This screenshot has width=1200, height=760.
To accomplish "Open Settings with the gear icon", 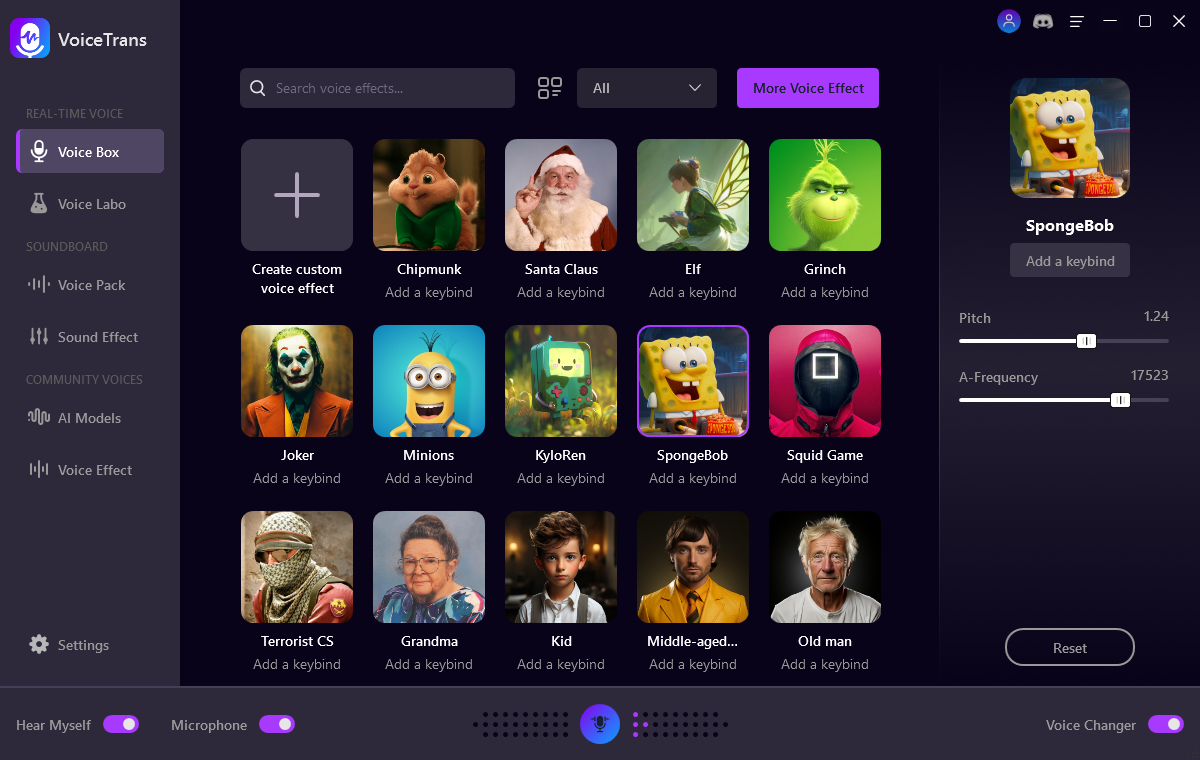I will click(x=39, y=645).
